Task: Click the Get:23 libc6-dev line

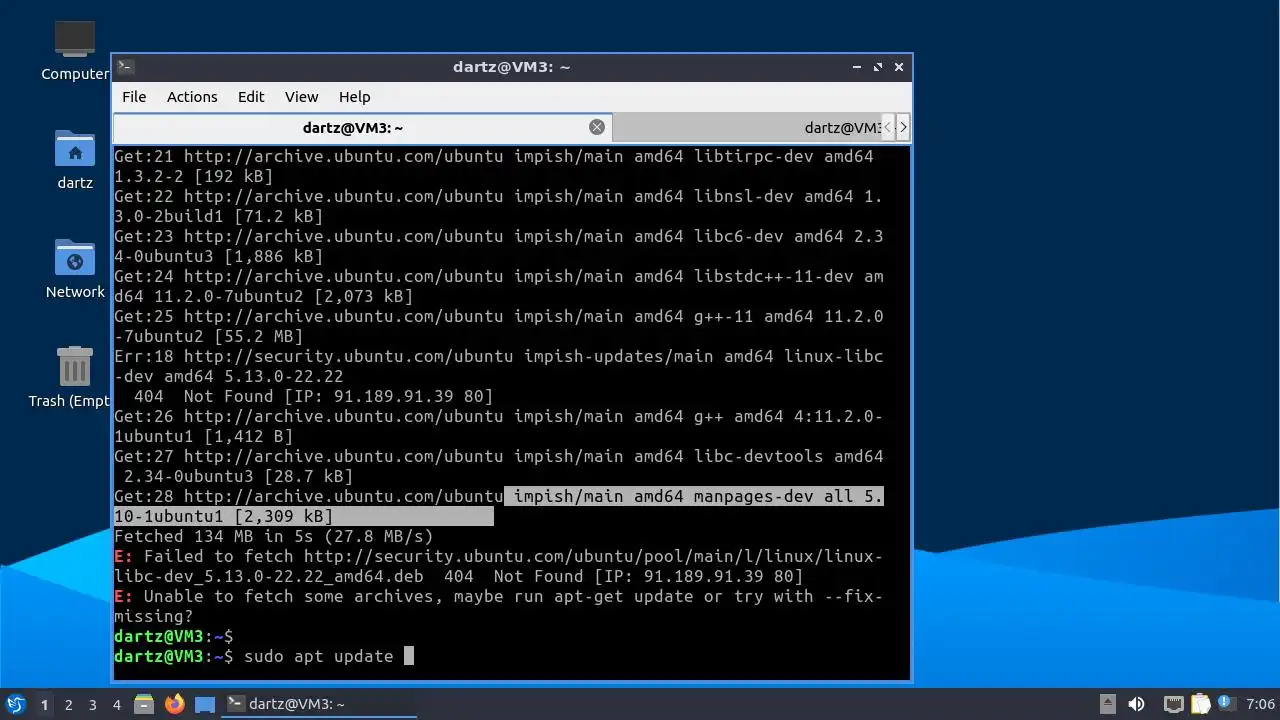Action: 499,246
